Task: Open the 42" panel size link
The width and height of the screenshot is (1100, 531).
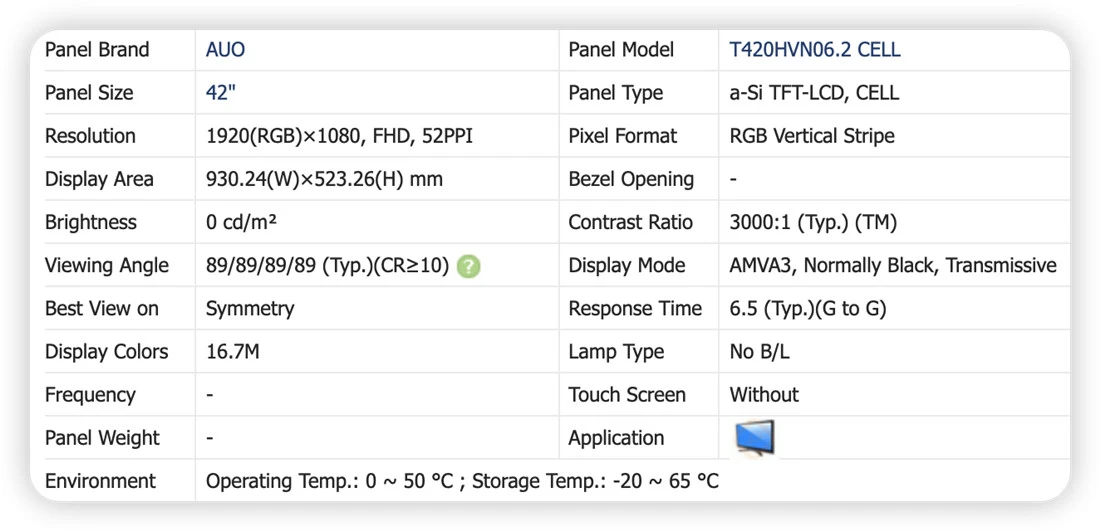Action: (x=220, y=93)
